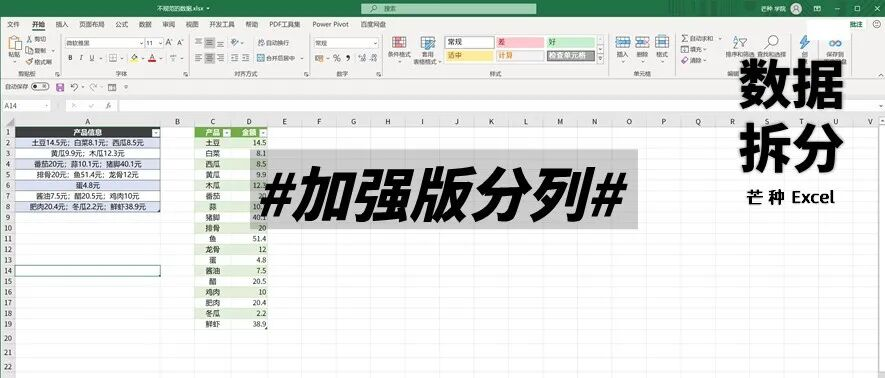The width and height of the screenshot is (885, 378).
Task: Switch to the 插入 ribbon tab
Action: tap(62, 25)
